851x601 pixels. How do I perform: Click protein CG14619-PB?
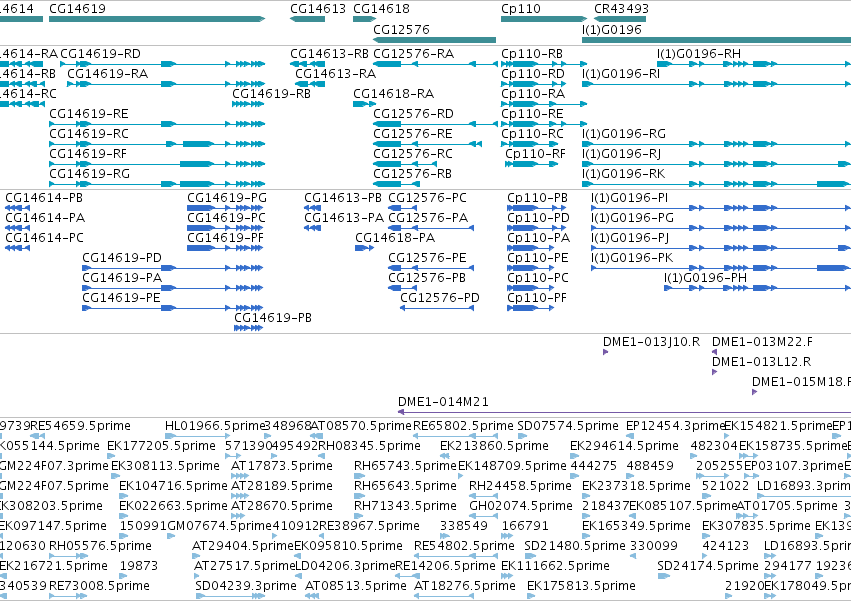click(x=249, y=328)
